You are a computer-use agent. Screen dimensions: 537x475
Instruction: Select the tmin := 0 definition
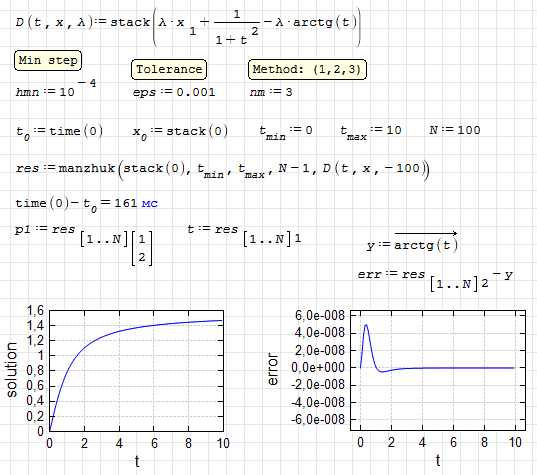point(286,132)
